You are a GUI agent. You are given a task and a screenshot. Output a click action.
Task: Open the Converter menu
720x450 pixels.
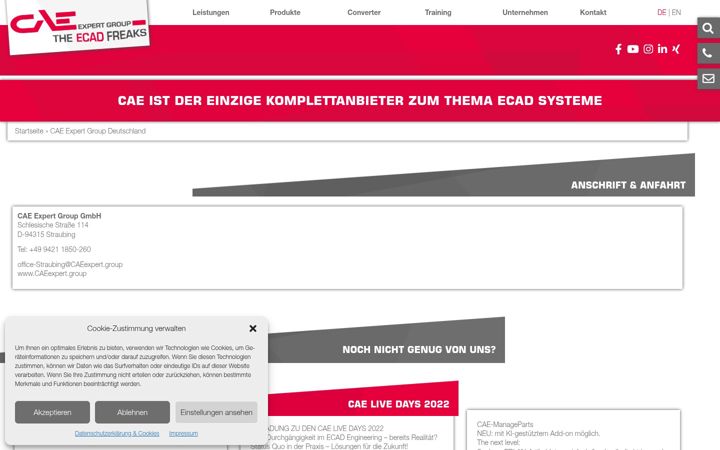coord(364,12)
